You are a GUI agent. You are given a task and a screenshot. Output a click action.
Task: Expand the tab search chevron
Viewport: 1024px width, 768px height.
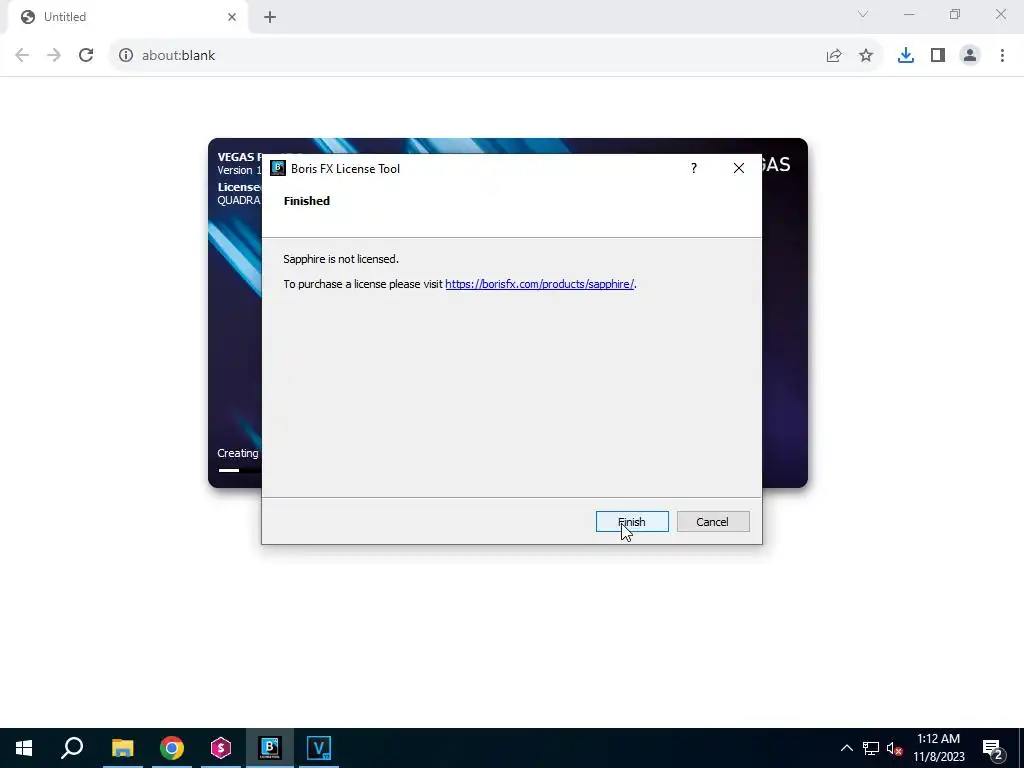click(x=863, y=14)
